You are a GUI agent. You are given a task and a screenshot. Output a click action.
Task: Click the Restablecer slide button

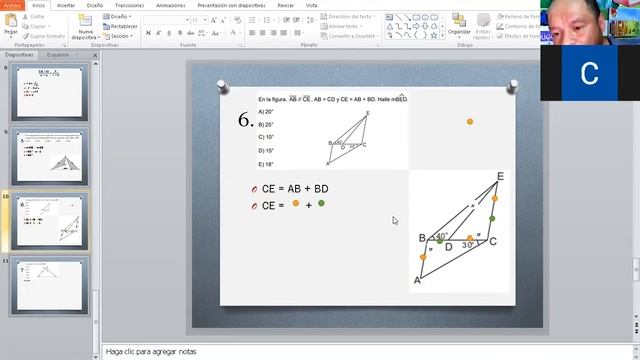coord(120,27)
